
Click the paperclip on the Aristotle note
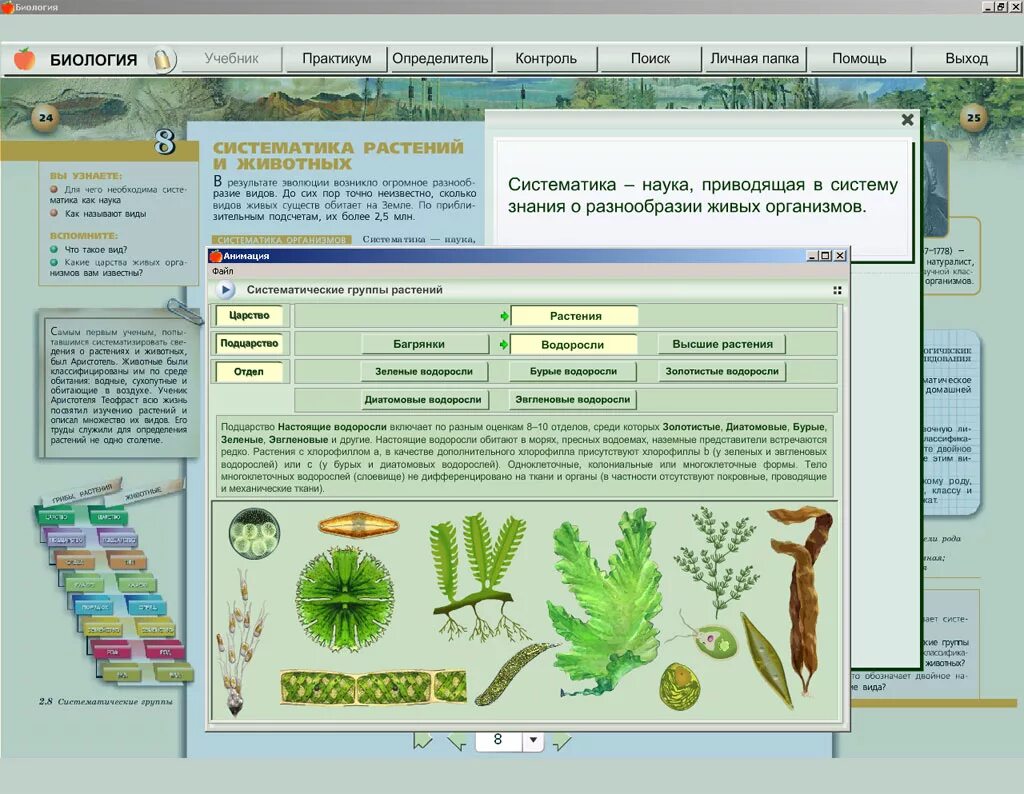[185, 311]
